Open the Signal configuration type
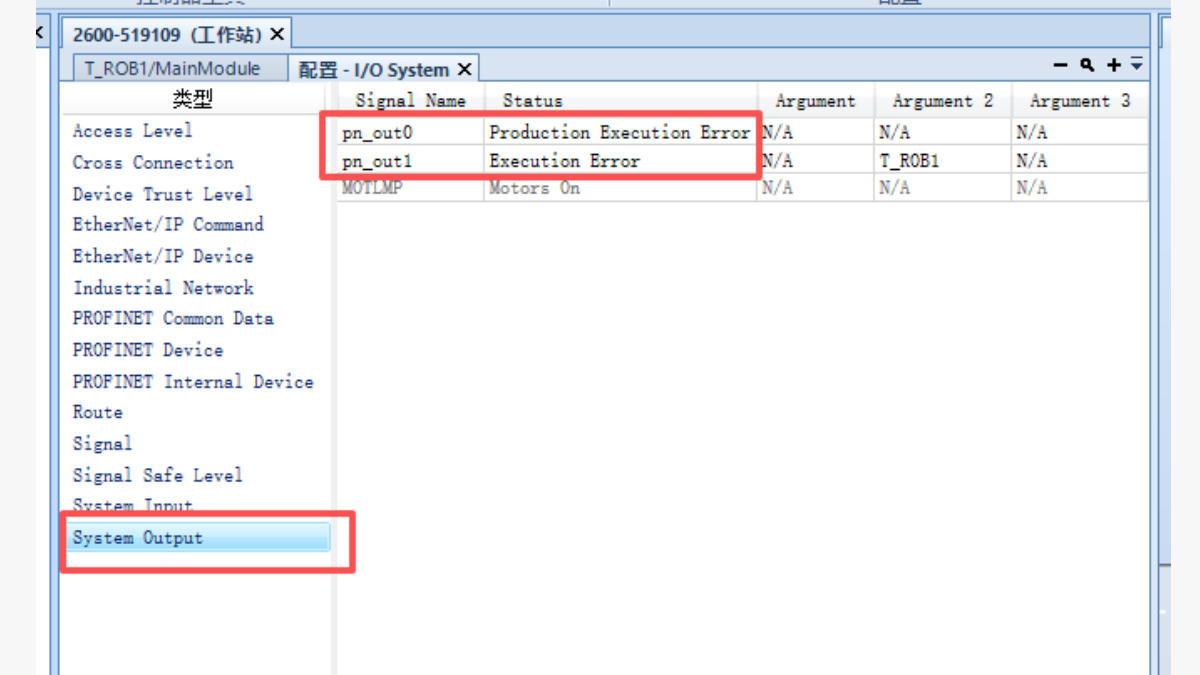The image size is (1200, 675). (x=102, y=444)
